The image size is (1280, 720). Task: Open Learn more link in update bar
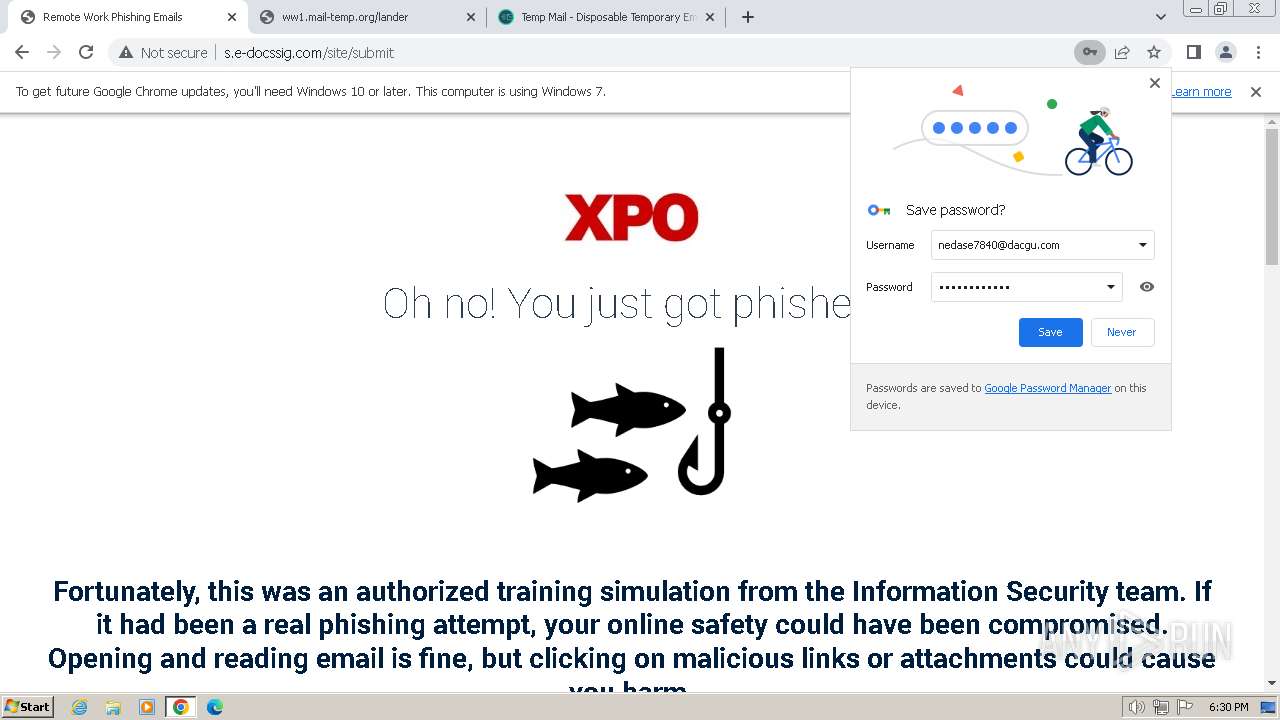coord(1201,91)
